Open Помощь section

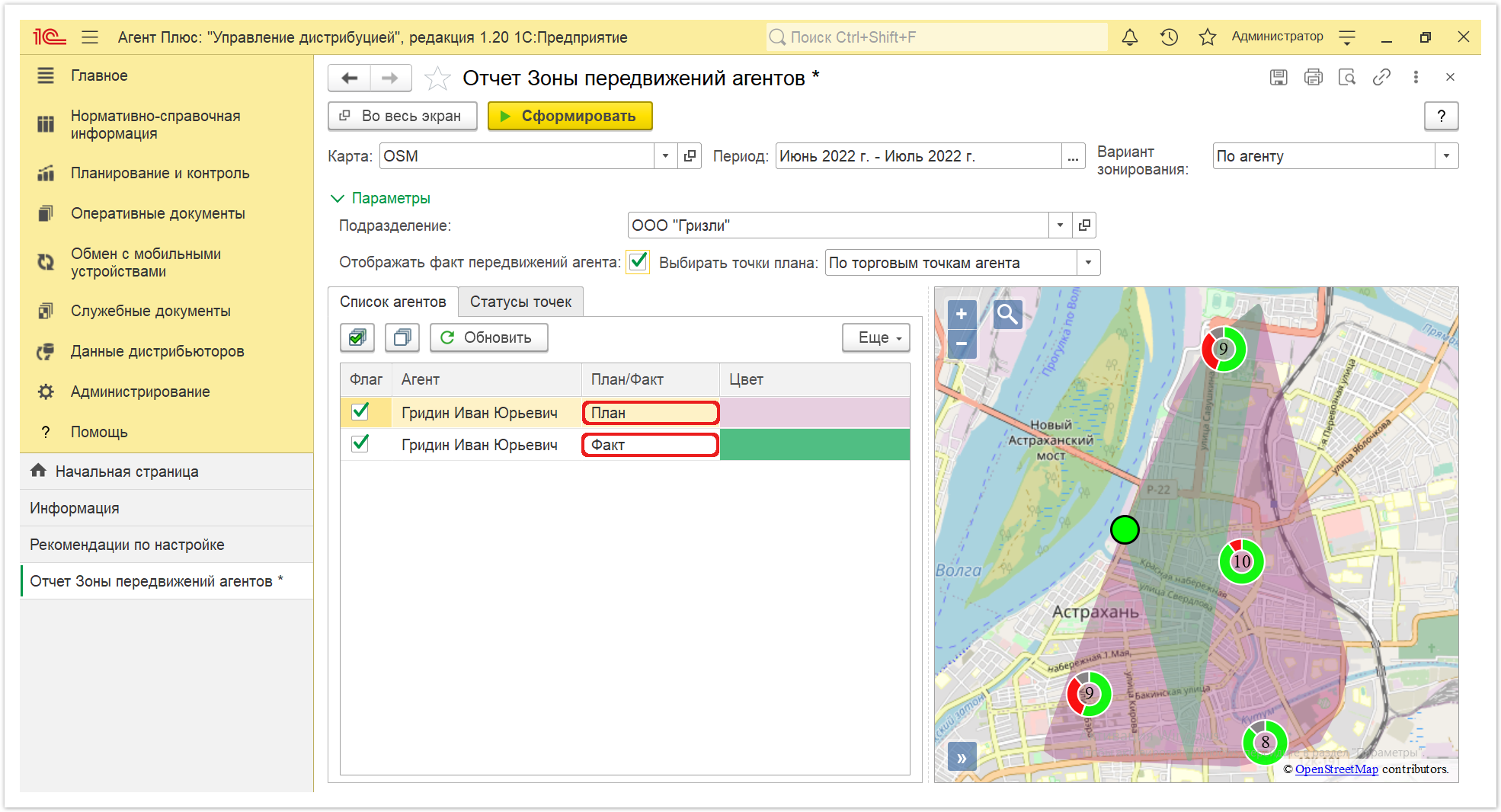click(99, 432)
